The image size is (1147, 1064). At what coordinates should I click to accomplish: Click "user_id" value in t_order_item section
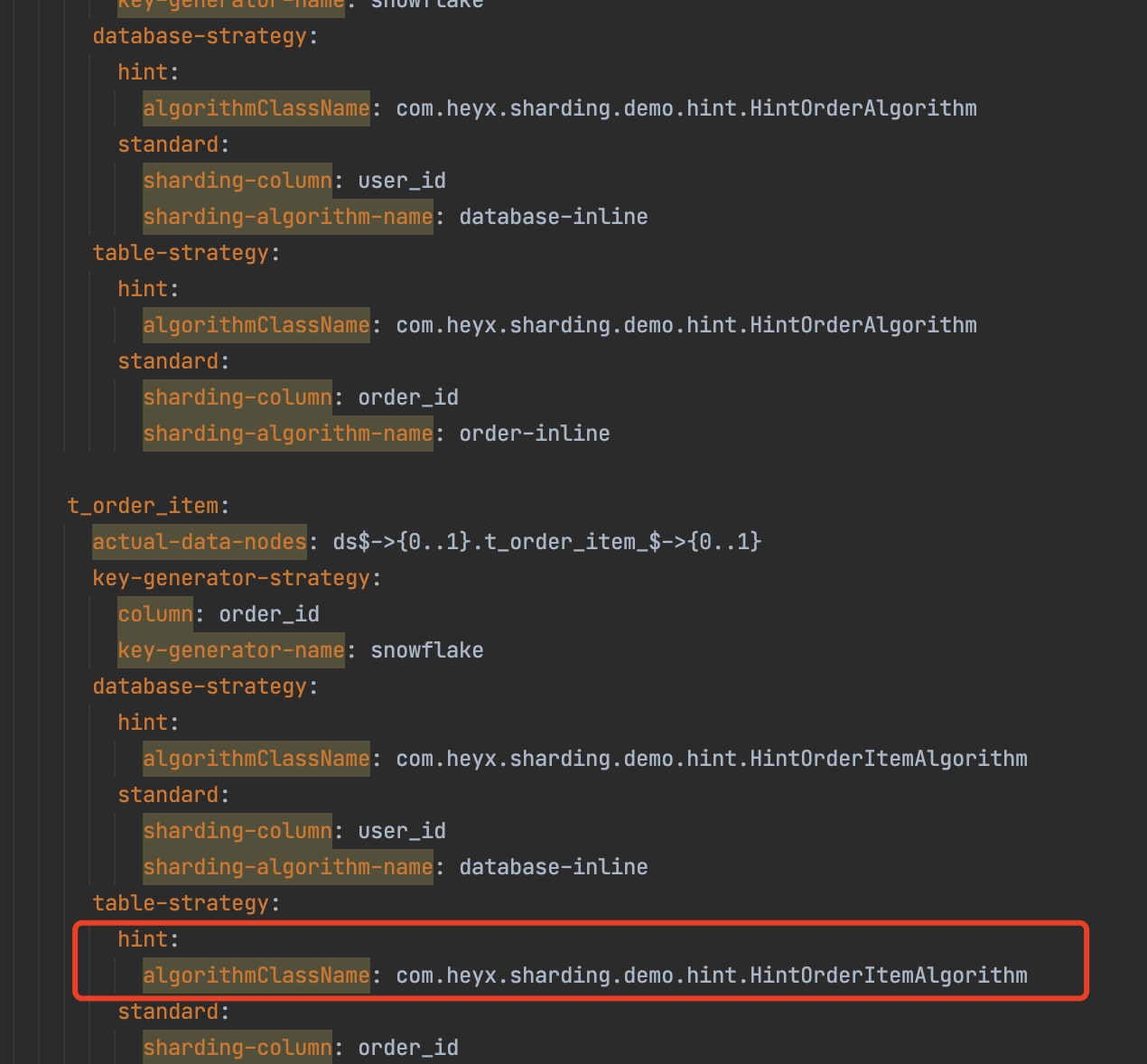pos(402,831)
